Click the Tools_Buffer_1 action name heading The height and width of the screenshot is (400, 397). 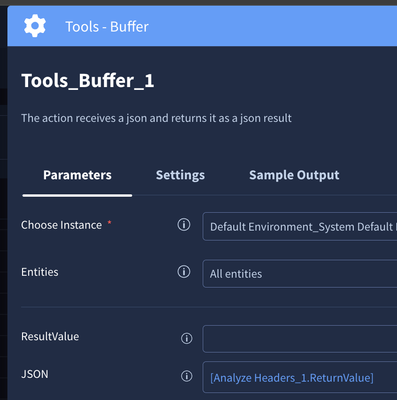click(88, 81)
